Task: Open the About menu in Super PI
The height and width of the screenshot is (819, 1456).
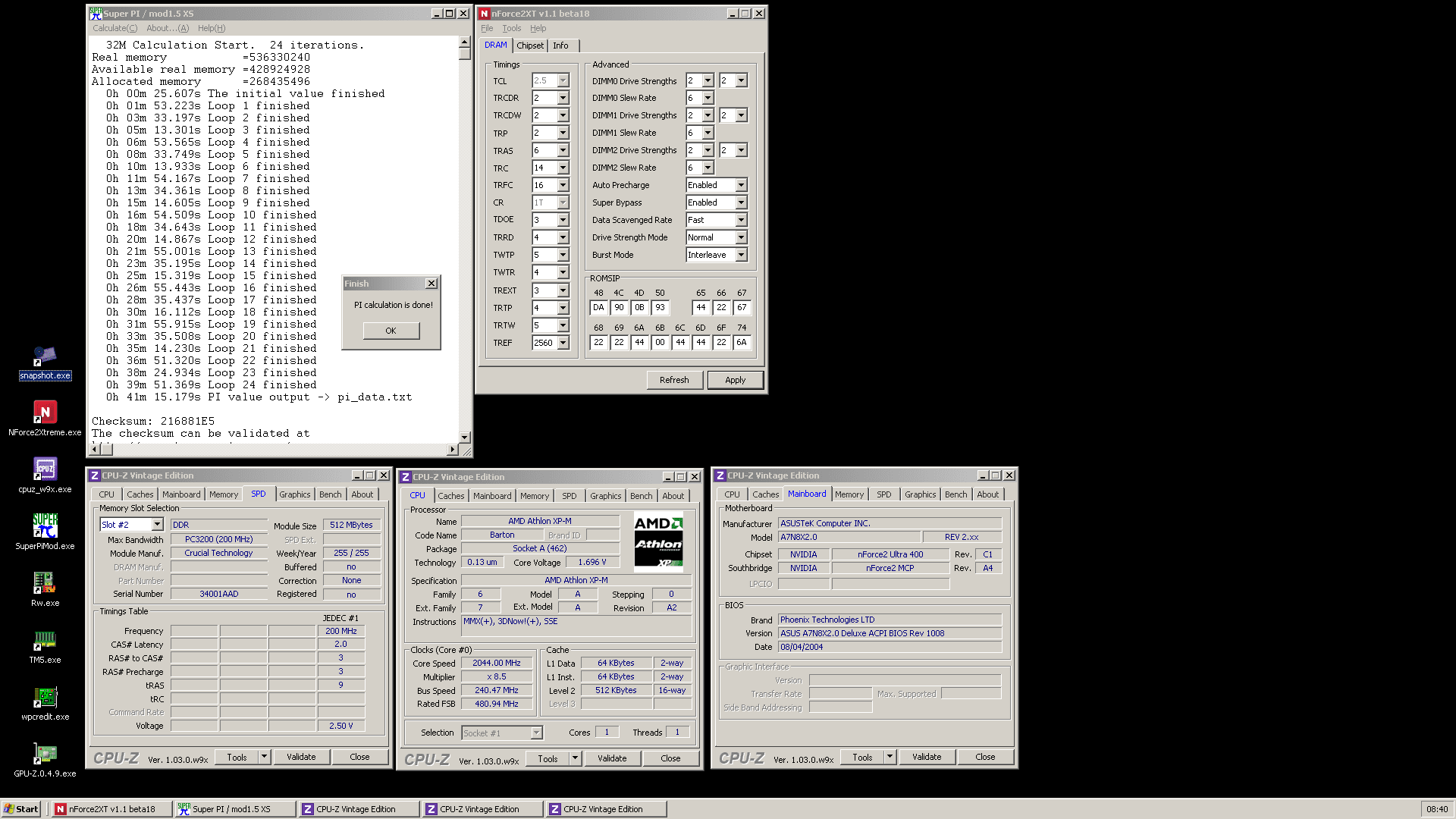Action: click(x=168, y=28)
